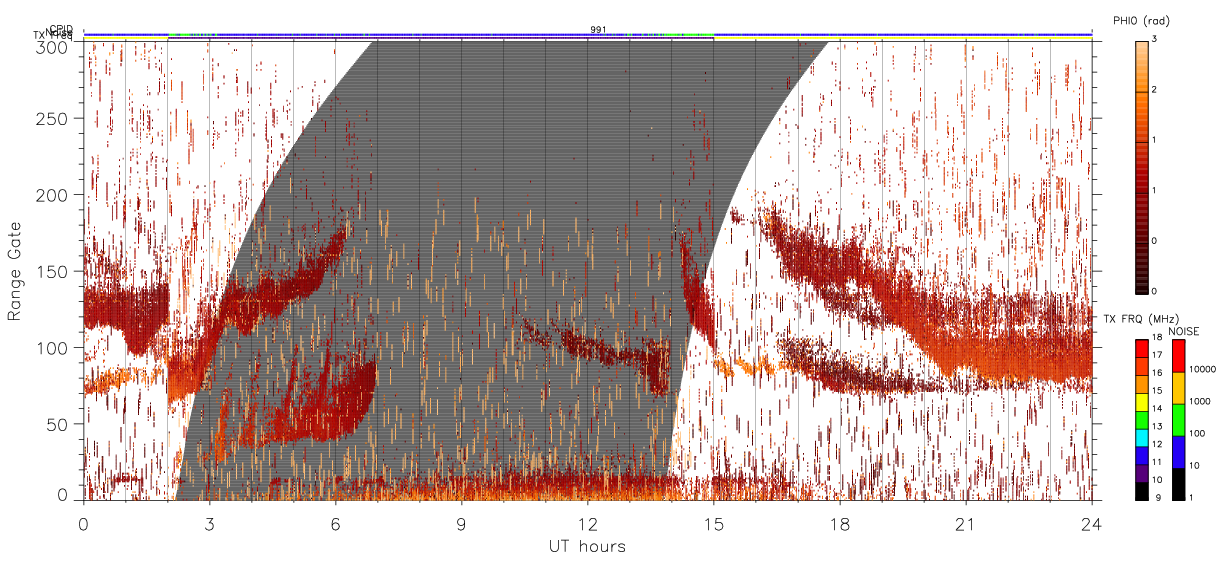The height and width of the screenshot is (567, 1228).
Task: Click the PHI0 (rad) color bar
Action: tap(1142, 166)
